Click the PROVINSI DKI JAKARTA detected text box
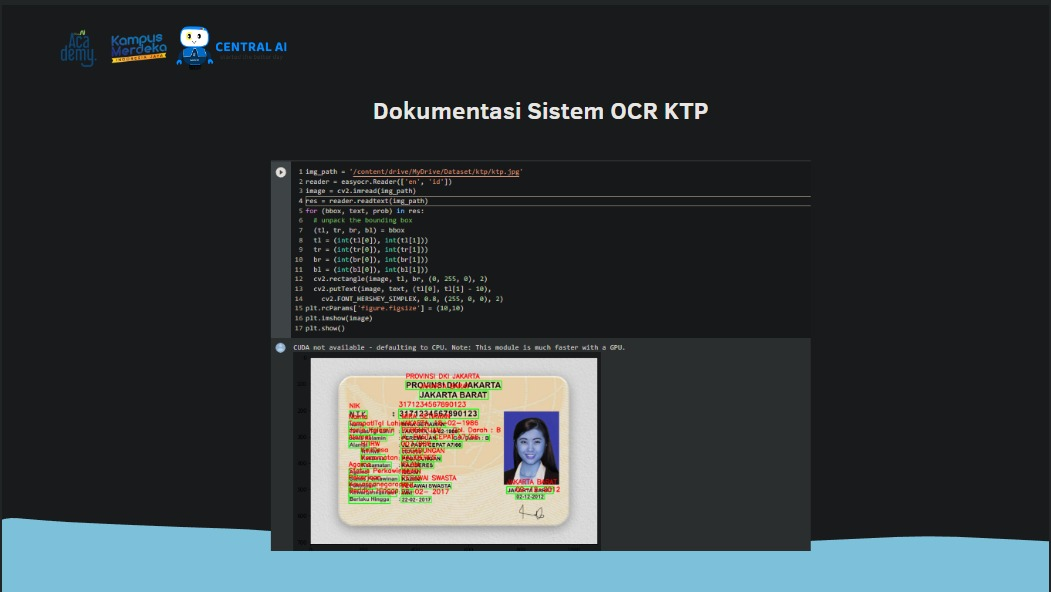The width and height of the screenshot is (1051, 592). (453, 385)
